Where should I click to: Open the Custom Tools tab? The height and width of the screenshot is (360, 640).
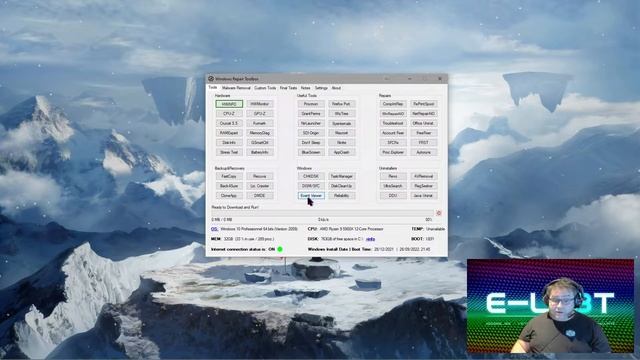coord(265,88)
